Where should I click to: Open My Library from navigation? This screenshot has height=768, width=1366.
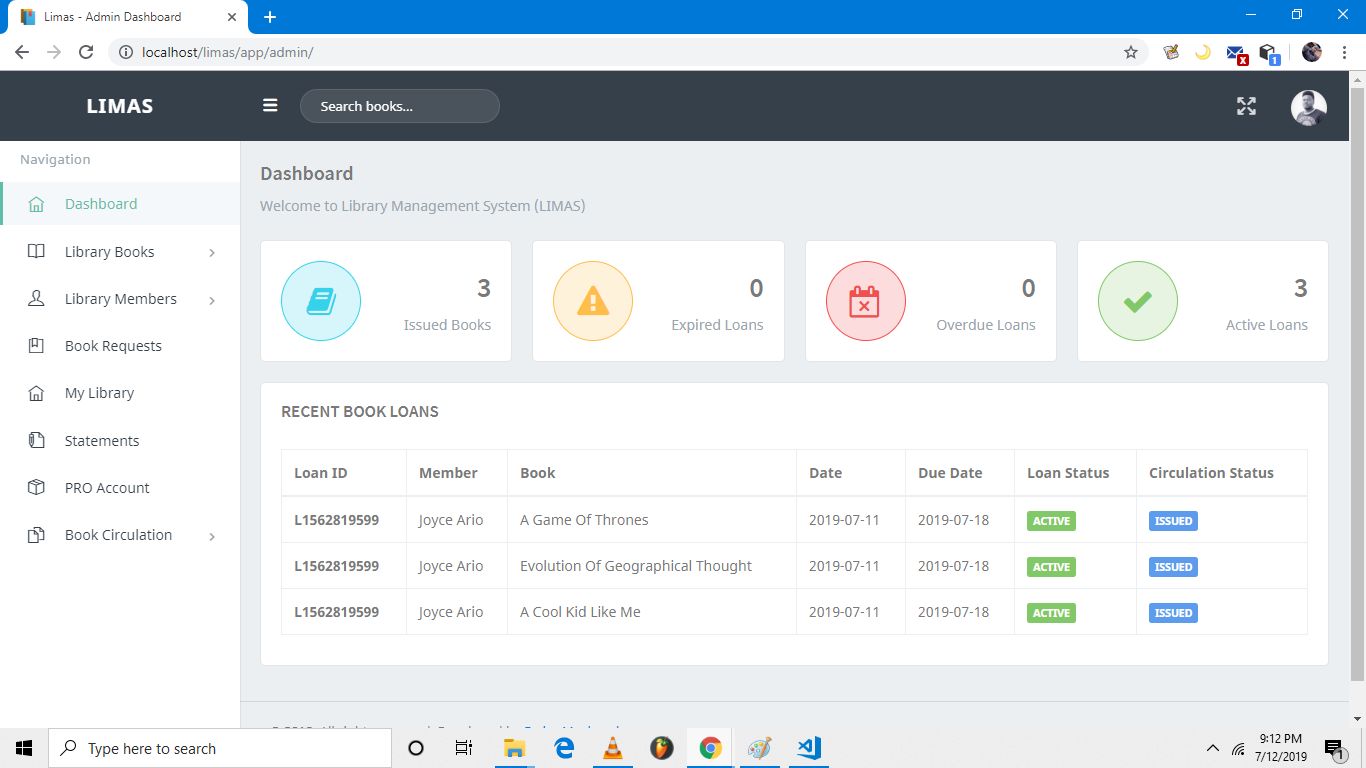click(x=99, y=393)
